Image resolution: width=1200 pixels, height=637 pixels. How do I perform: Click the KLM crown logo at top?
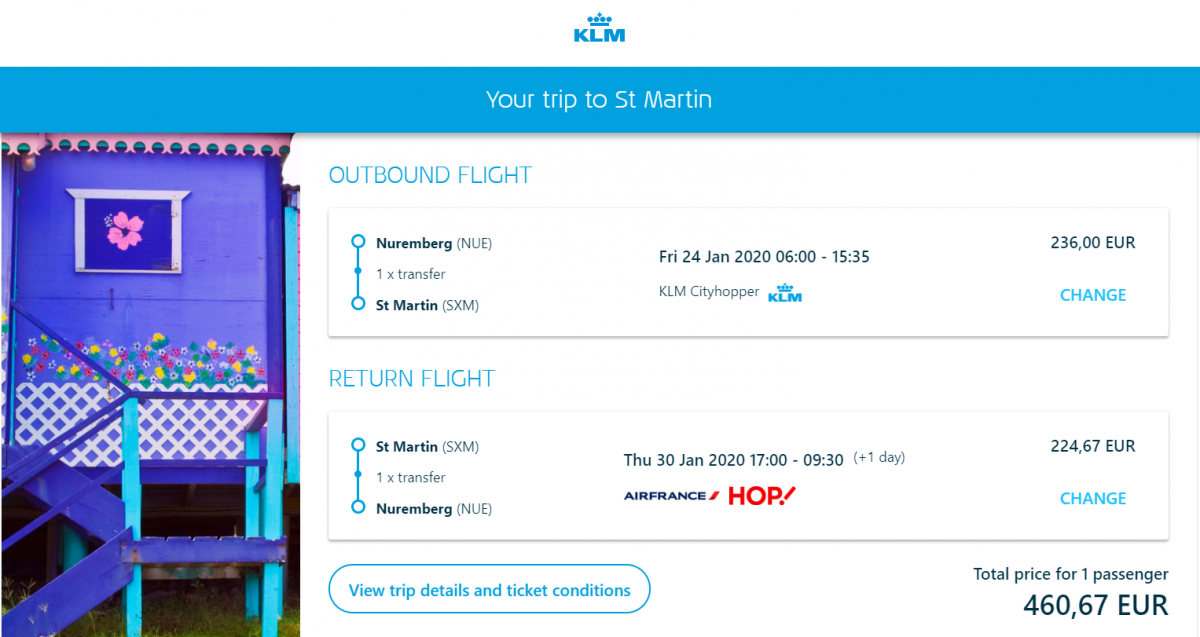599,28
